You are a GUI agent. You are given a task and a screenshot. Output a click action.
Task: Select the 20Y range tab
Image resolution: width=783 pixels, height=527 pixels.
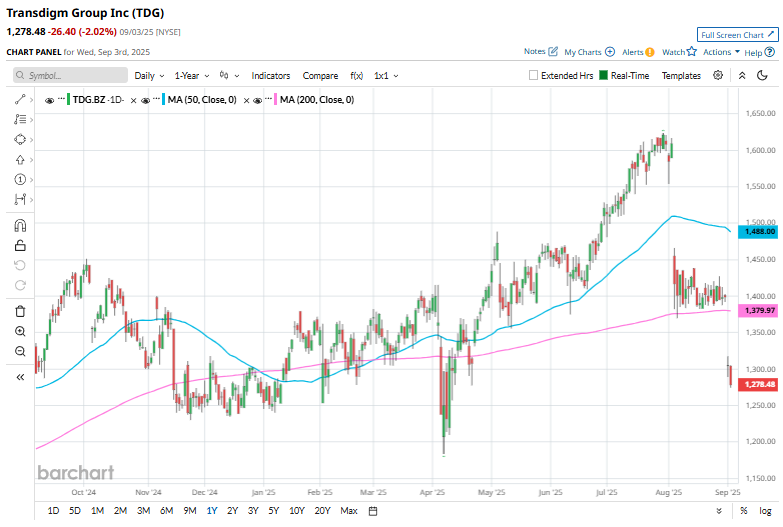point(323,511)
